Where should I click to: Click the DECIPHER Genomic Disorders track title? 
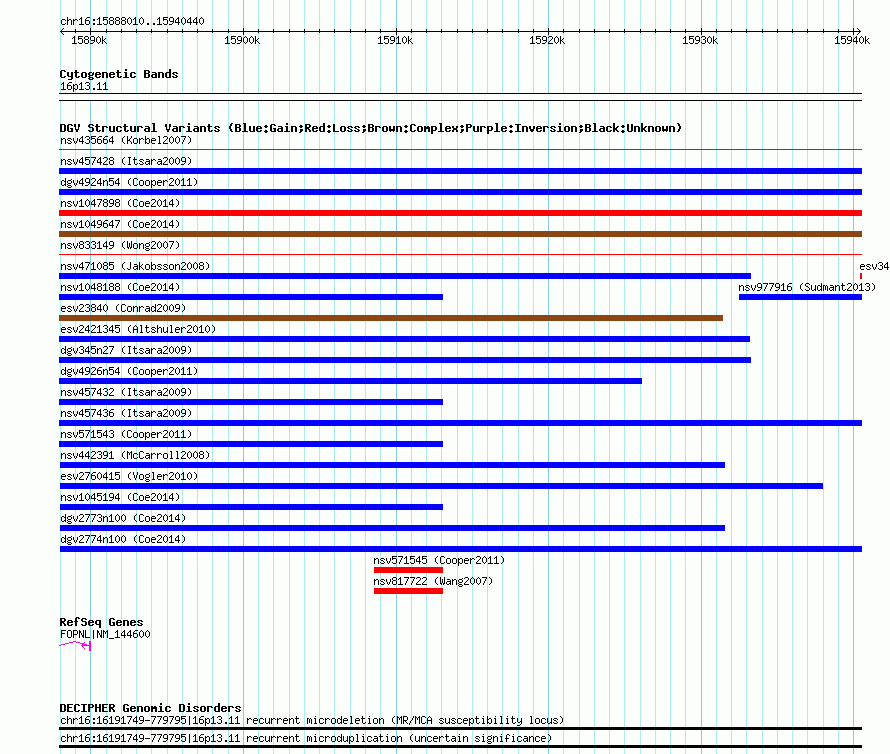point(150,708)
